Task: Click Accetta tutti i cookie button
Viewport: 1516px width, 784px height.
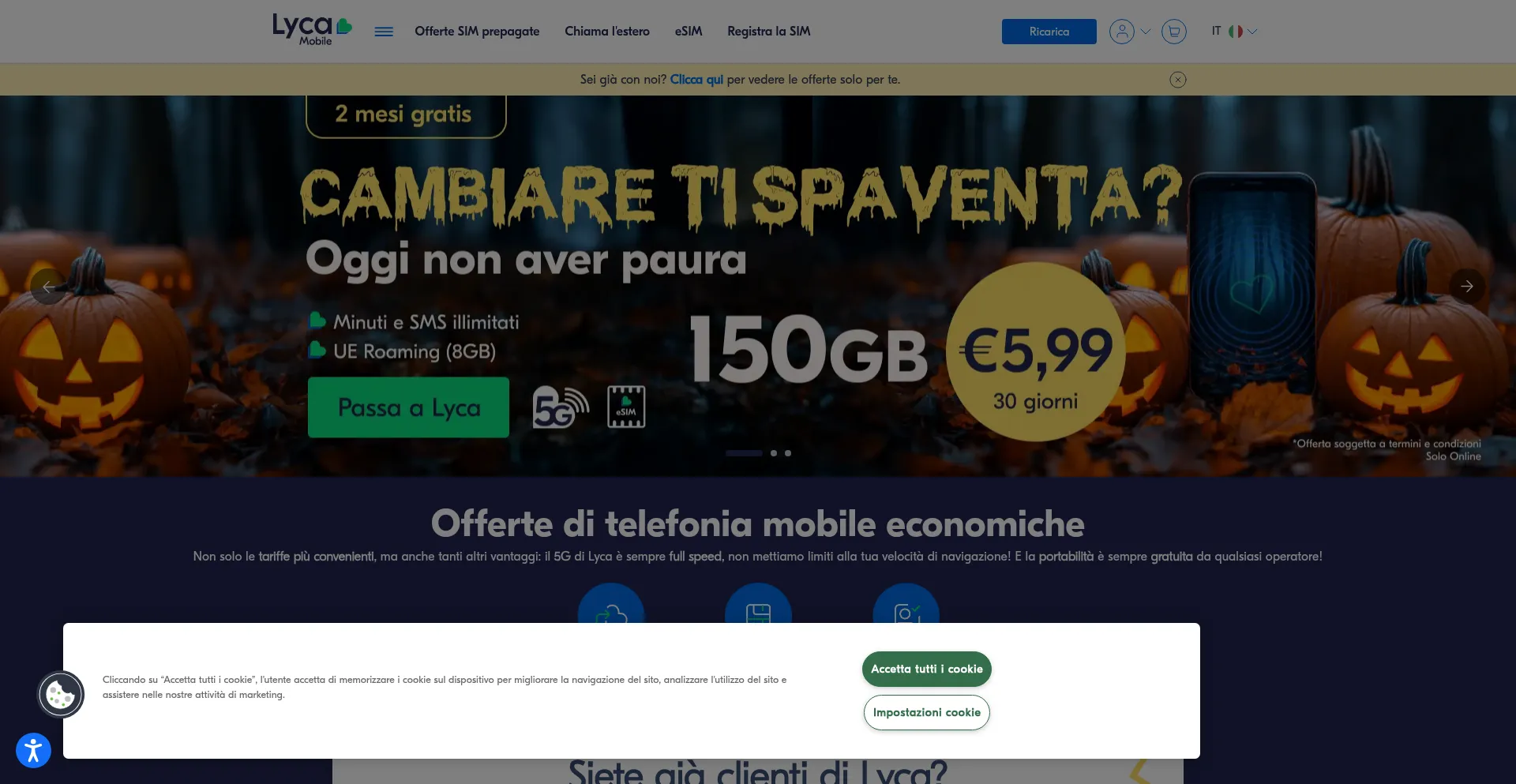Action: click(x=927, y=669)
